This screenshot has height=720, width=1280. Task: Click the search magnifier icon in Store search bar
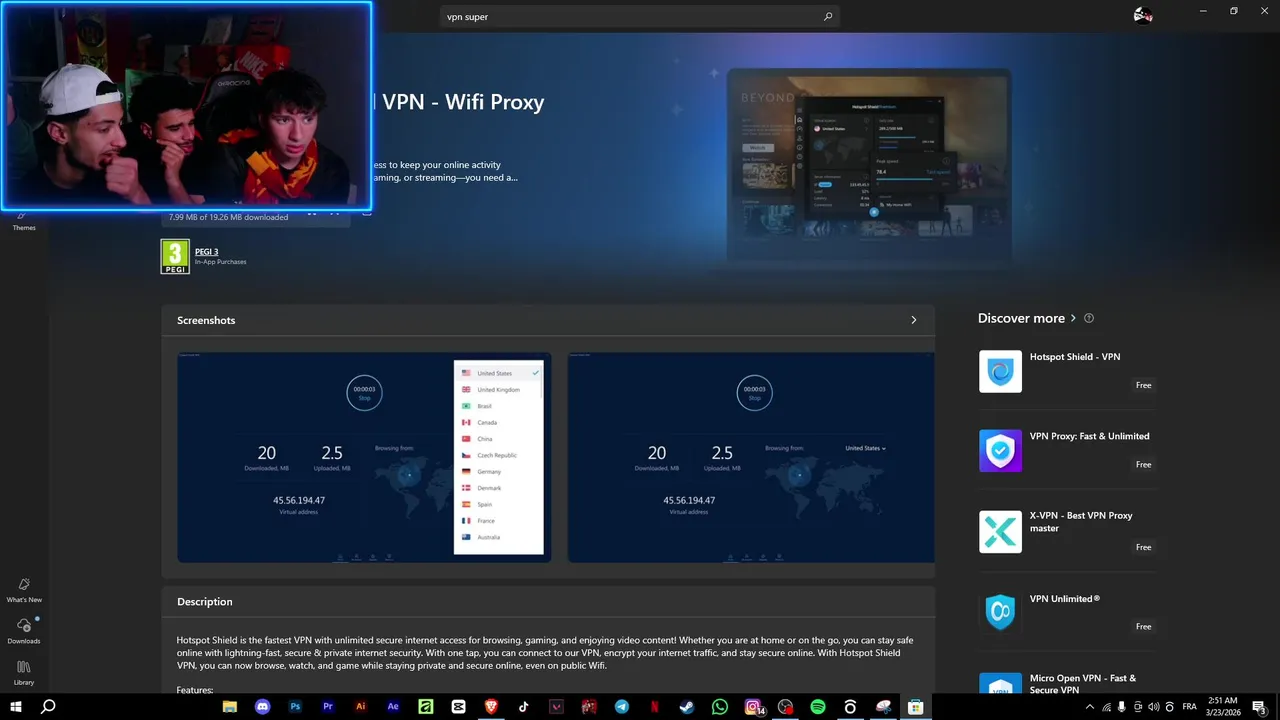point(828,17)
